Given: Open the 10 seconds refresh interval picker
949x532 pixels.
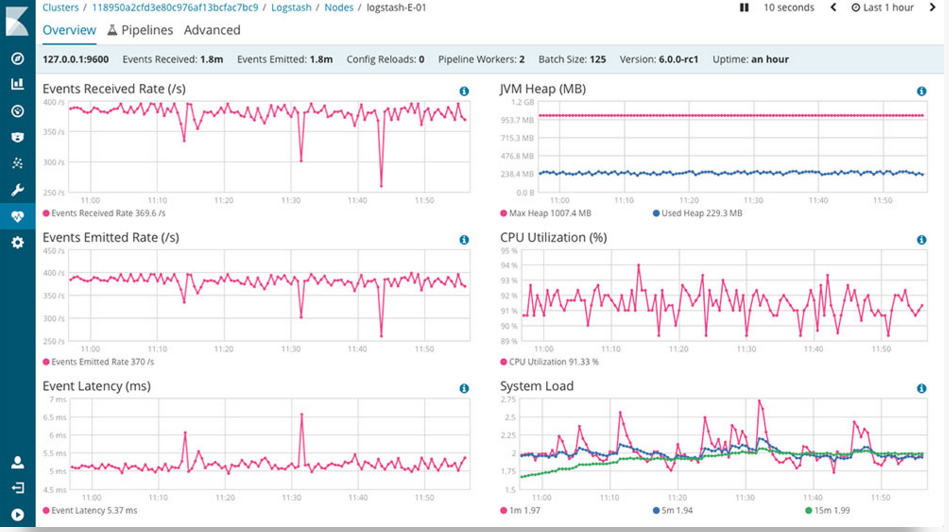Looking at the screenshot, I should coord(789,8).
